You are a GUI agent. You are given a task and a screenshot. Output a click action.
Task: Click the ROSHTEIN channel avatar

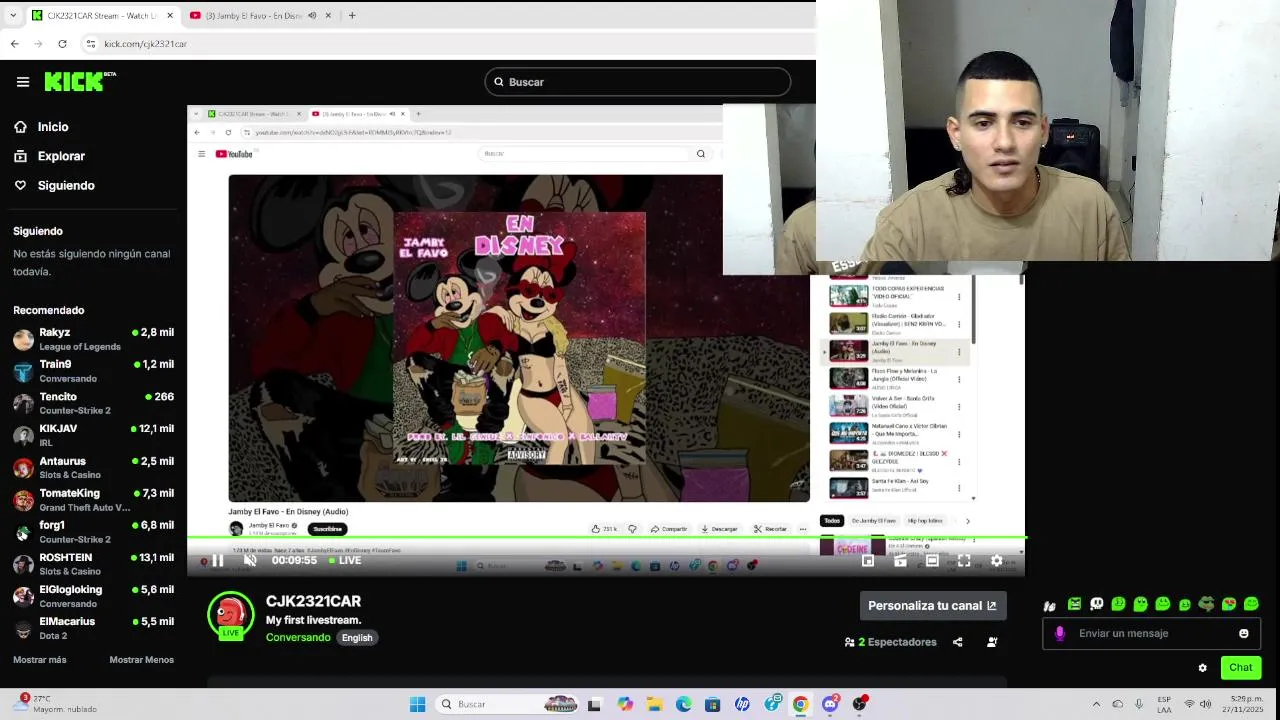(x=23, y=564)
